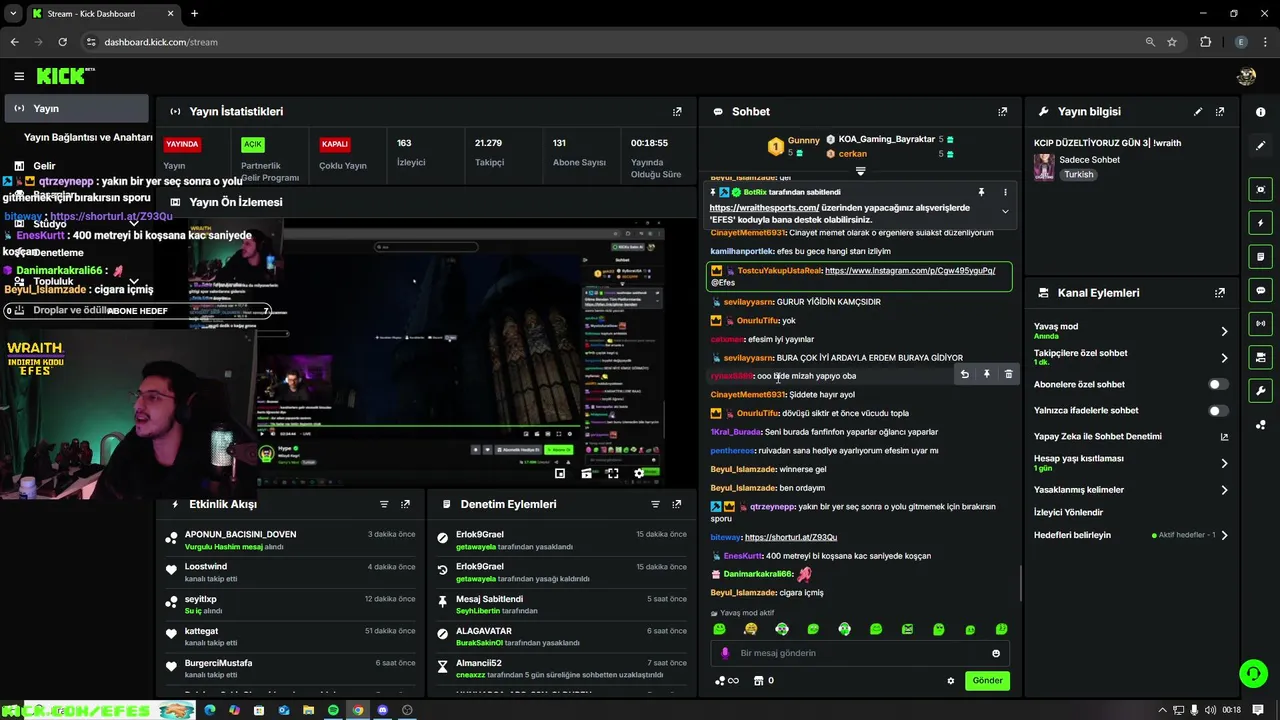Enter fullscreen on the stream preview

[x=613, y=474]
